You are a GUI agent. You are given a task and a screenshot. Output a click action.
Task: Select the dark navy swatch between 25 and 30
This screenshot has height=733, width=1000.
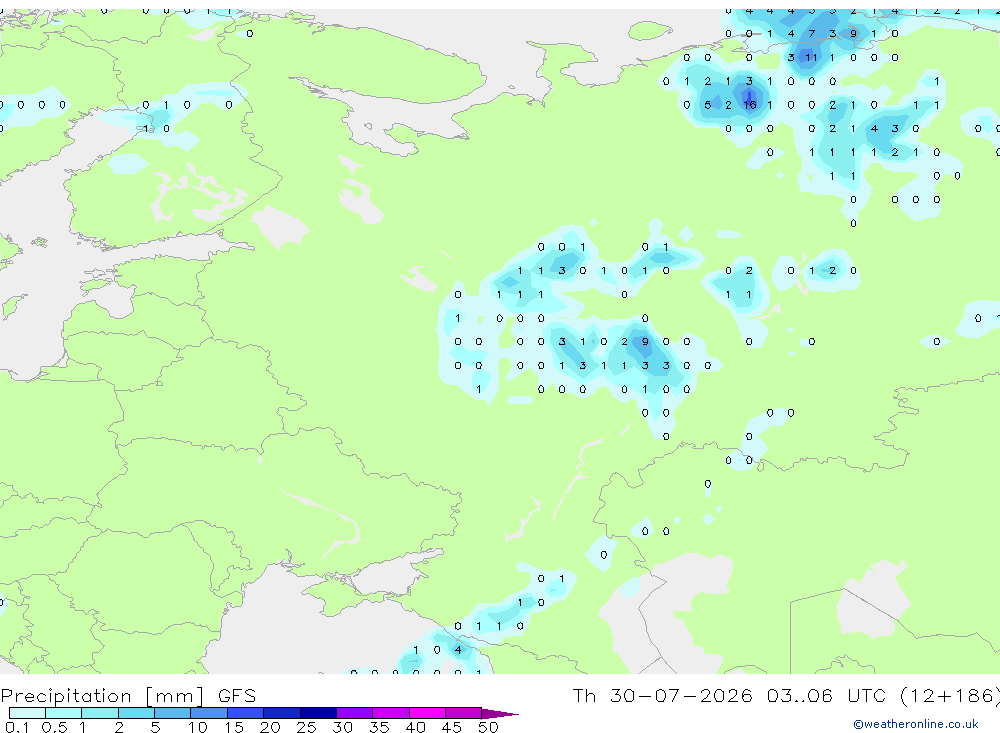point(318,713)
